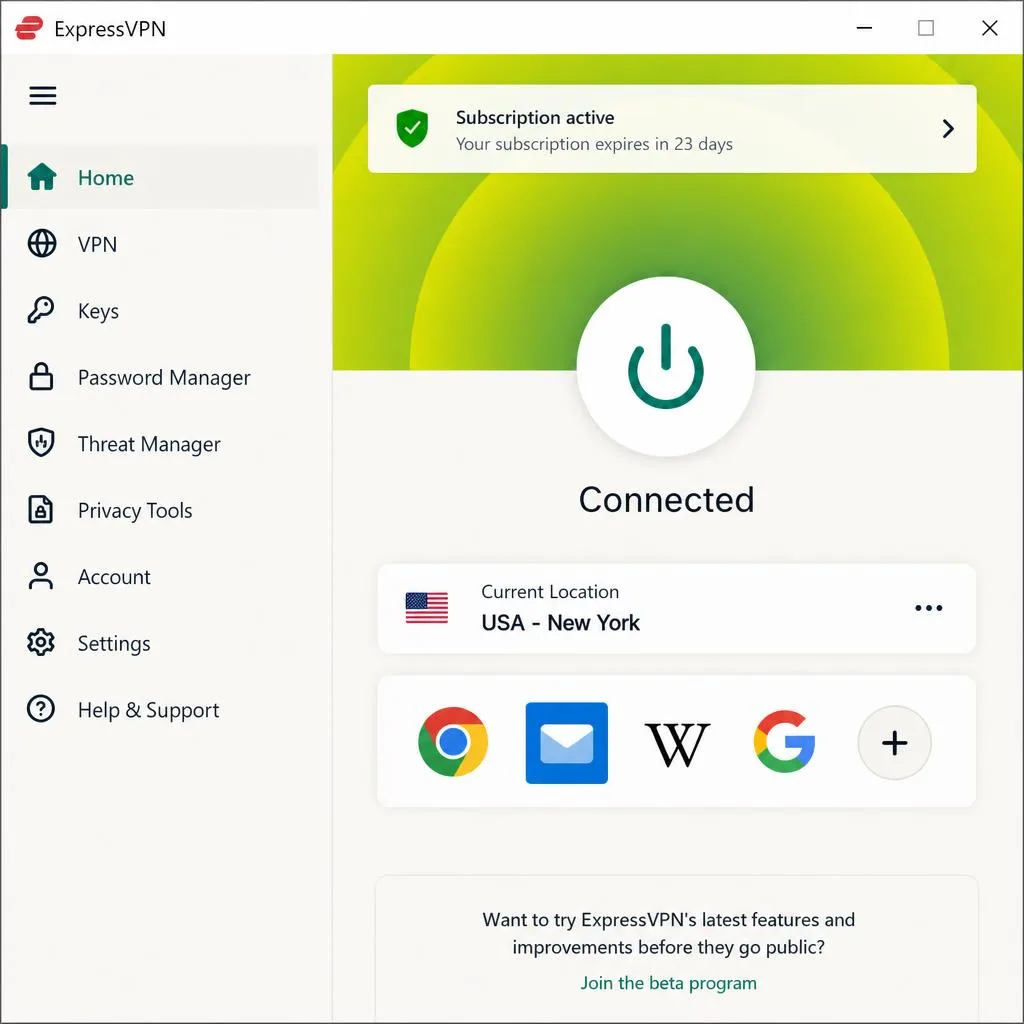Click the Password Manager padlock icon
Image resolution: width=1024 pixels, height=1024 pixels.
pyautogui.click(x=41, y=376)
